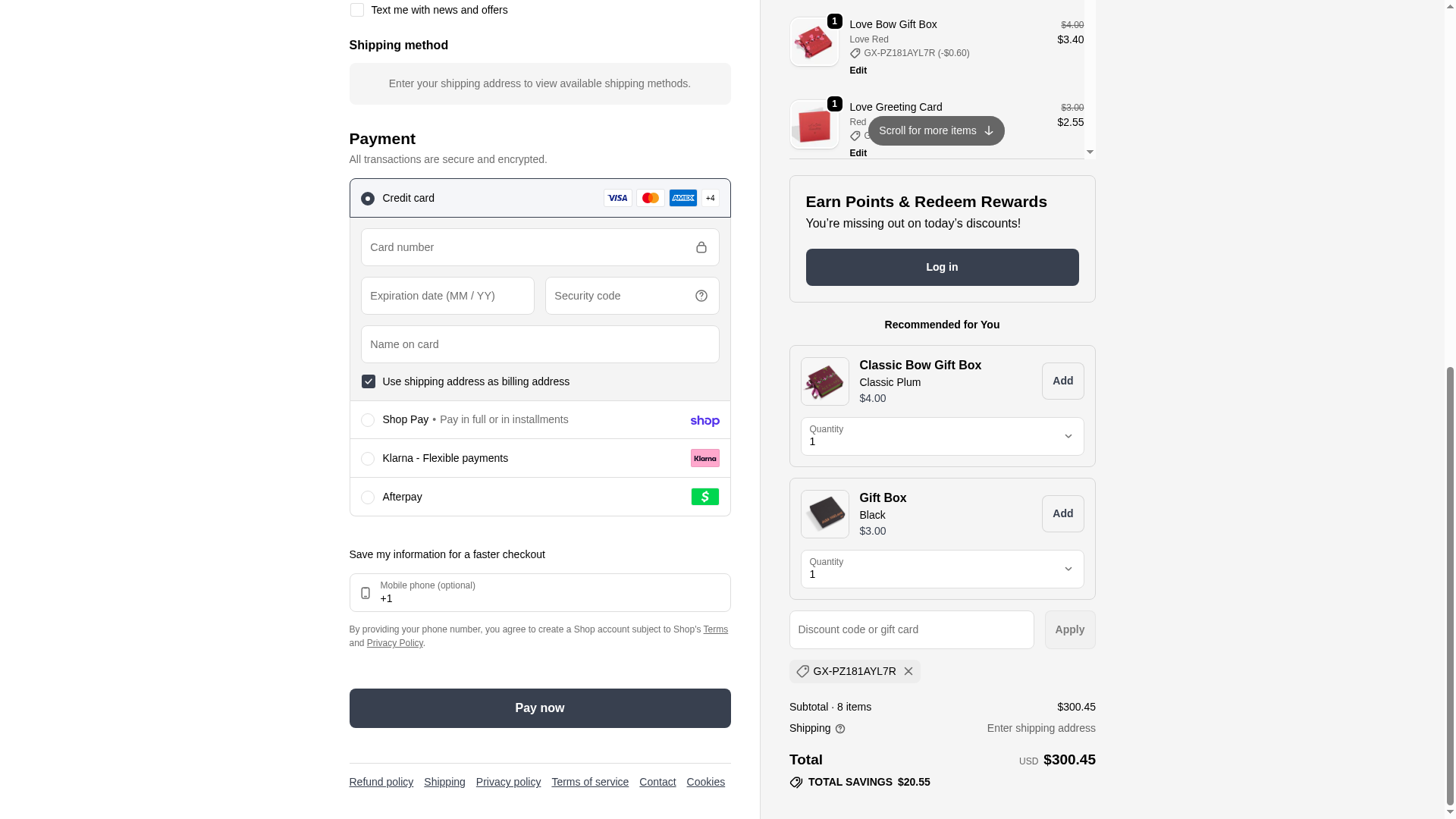1456x819 pixels.
Task: Click the American Express card icon
Action: click(x=682, y=198)
